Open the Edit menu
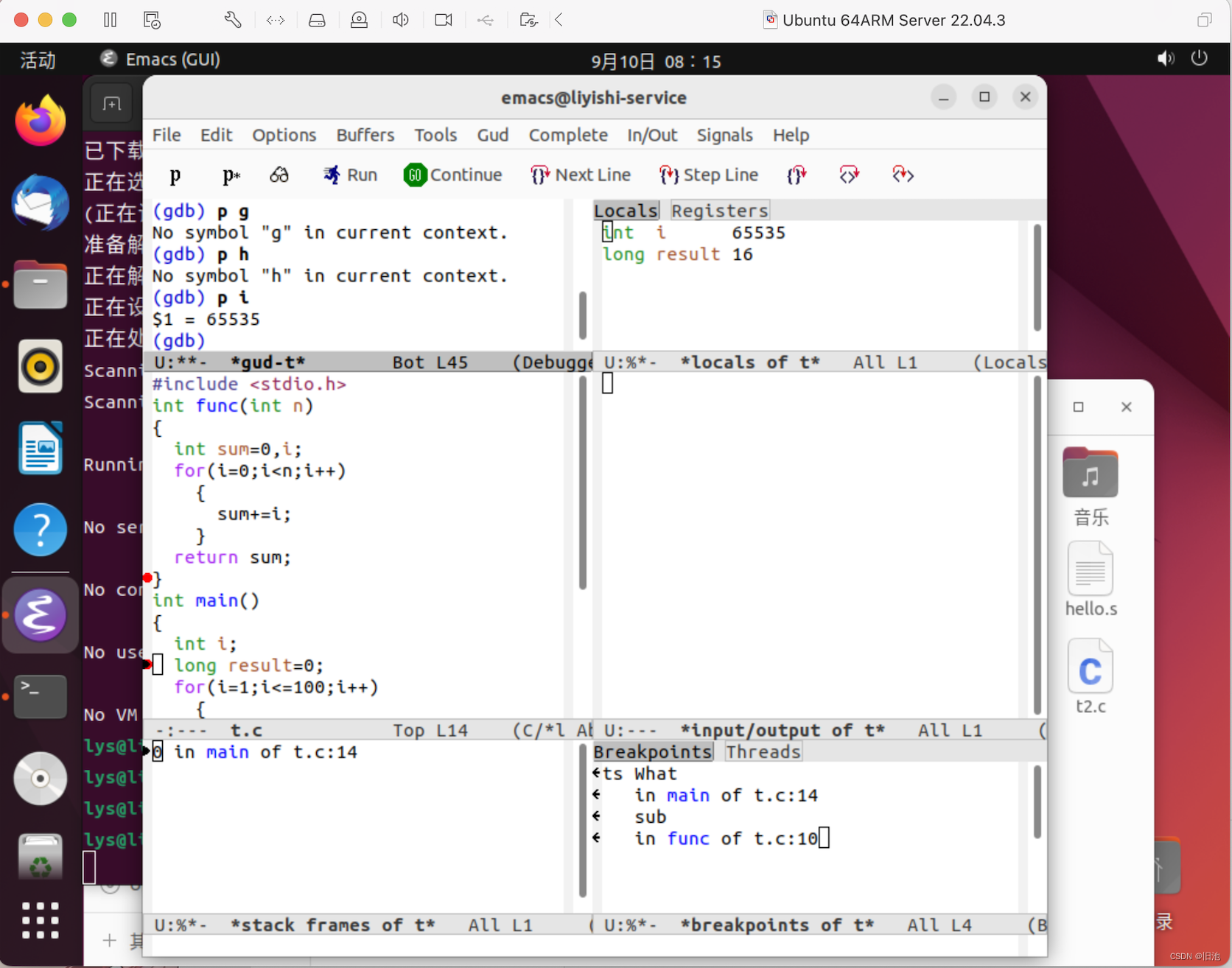1232x968 pixels. [216, 136]
